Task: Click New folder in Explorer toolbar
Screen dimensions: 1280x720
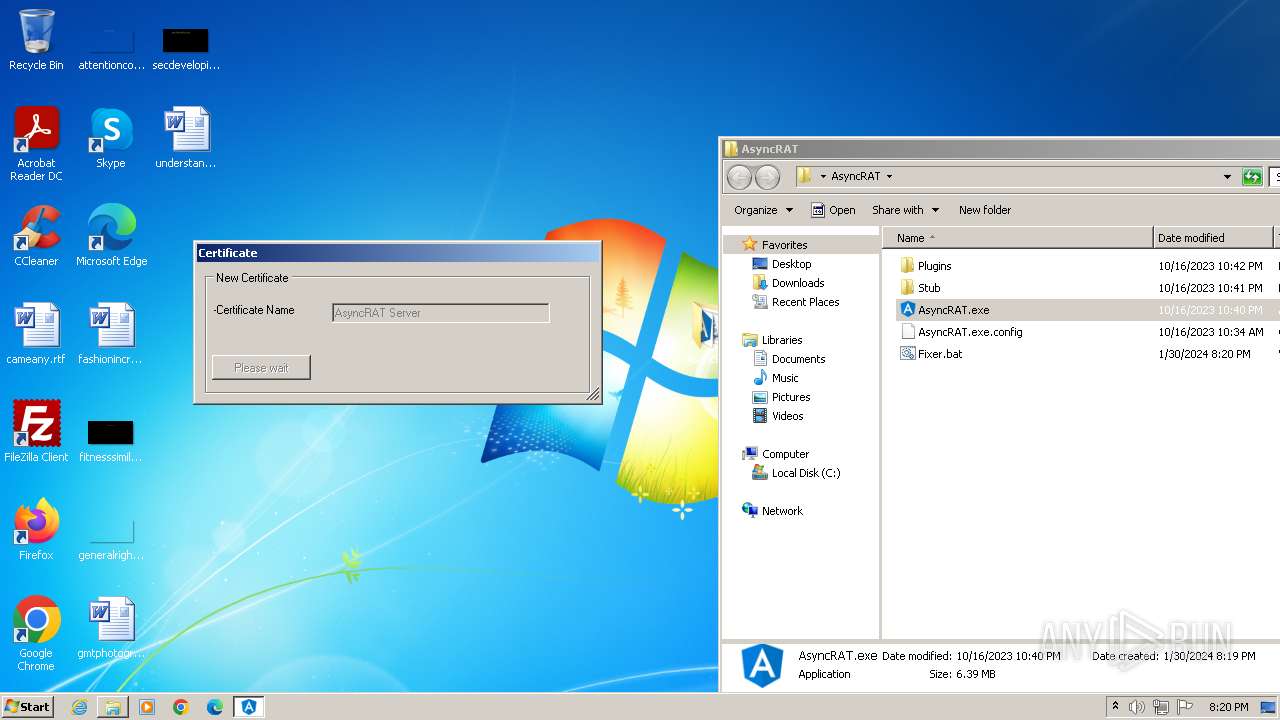Action: pos(985,210)
